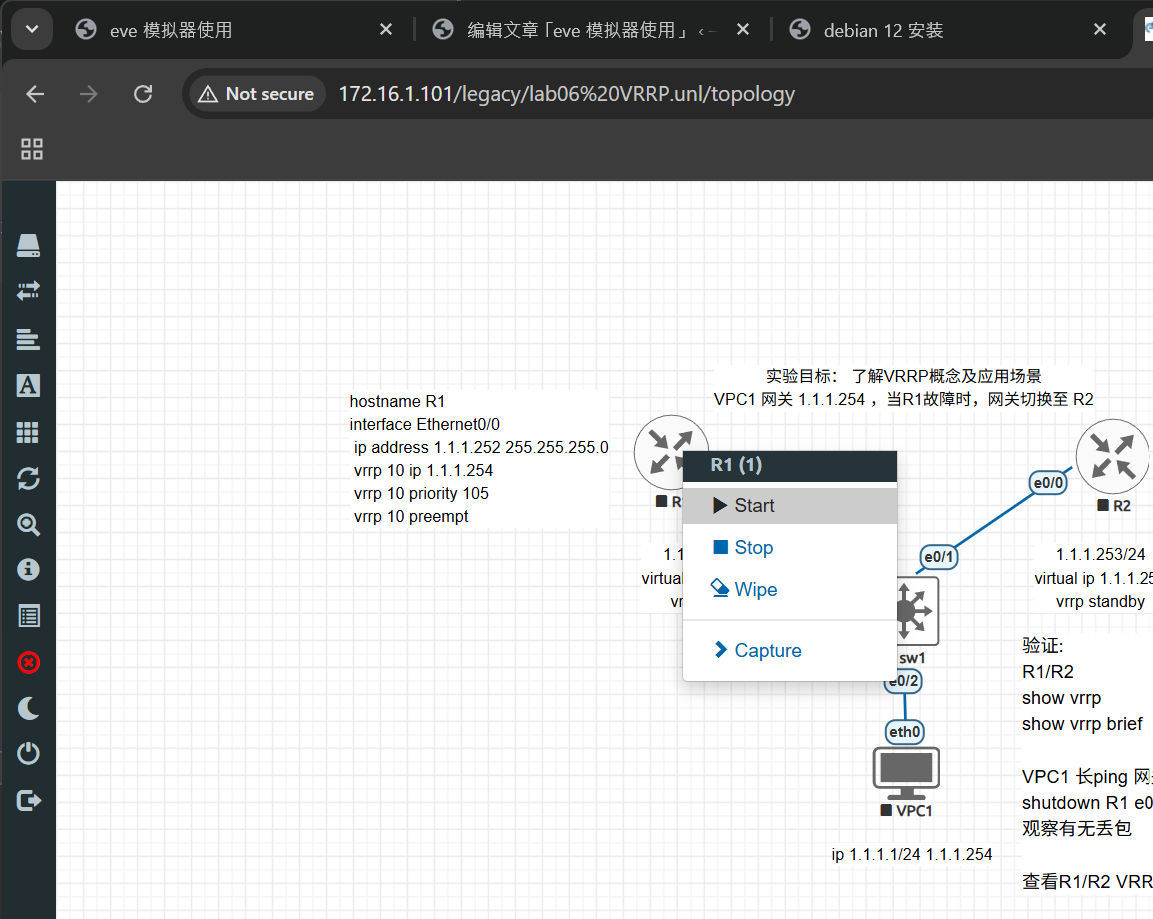
Task: Open the status info sidebar icon
Action: coord(28,569)
